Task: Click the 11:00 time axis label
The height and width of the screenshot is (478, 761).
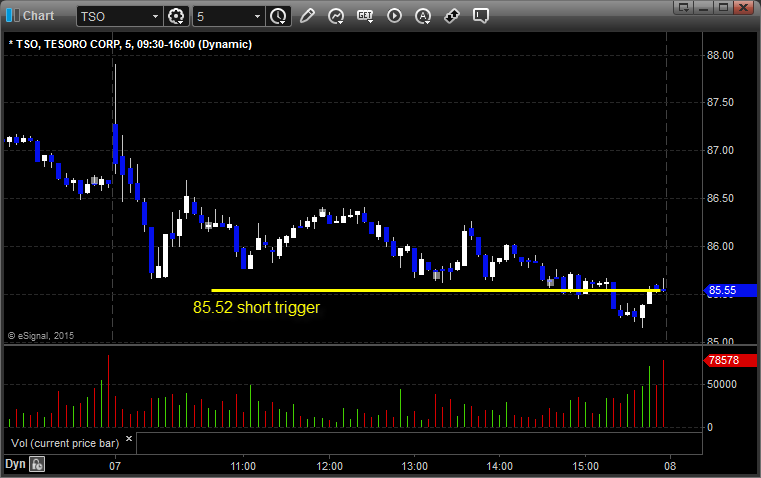Action: coord(243,466)
